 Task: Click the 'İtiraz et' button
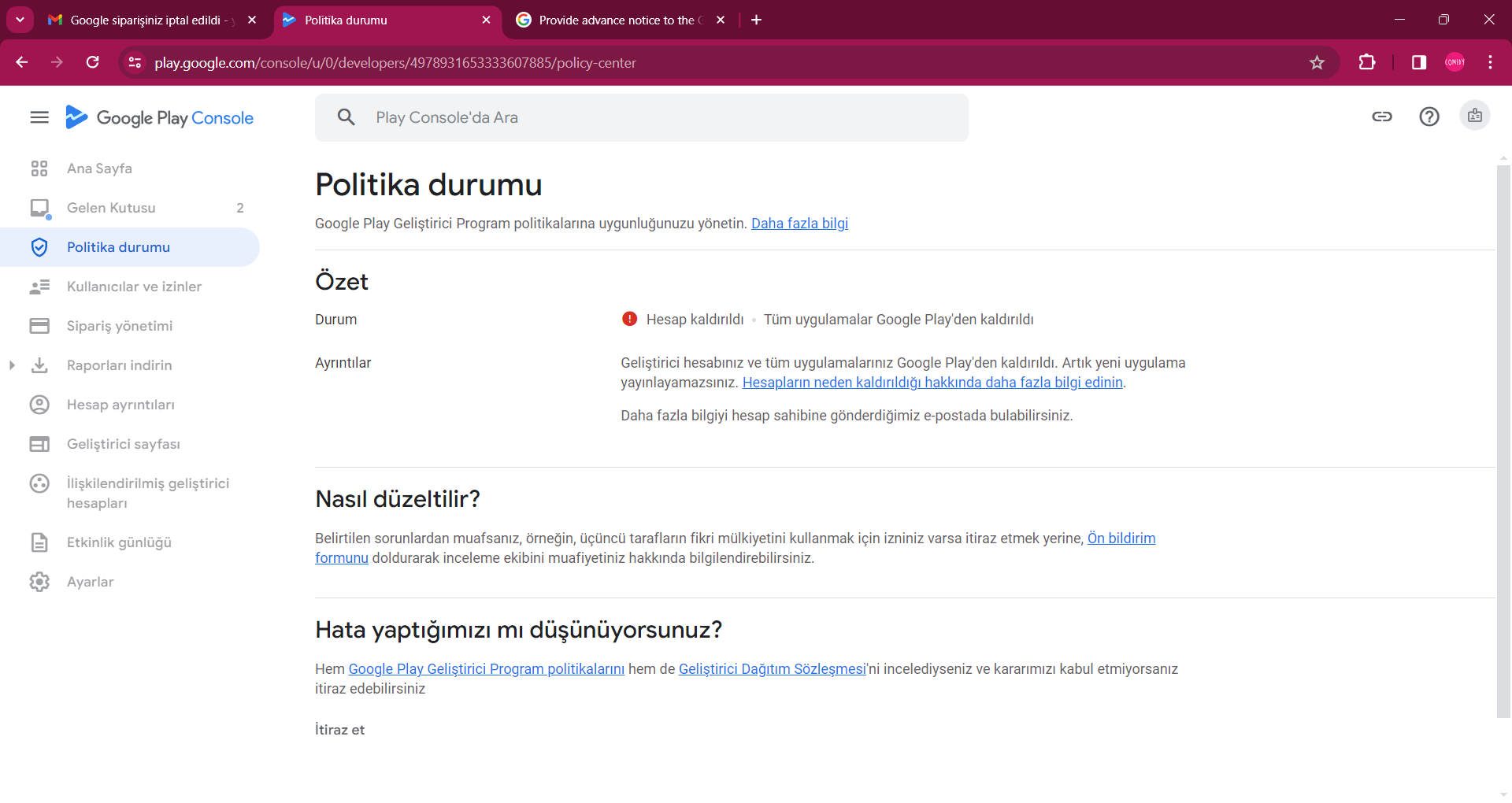(x=339, y=730)
